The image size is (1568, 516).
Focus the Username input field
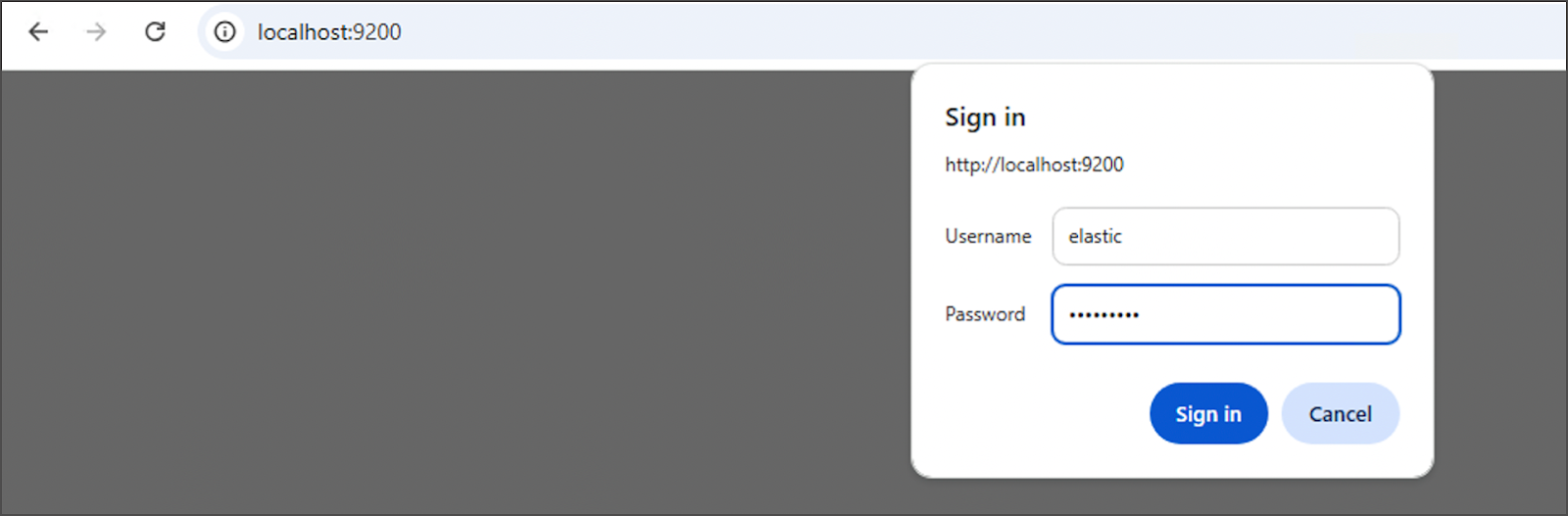point(1225,236)
